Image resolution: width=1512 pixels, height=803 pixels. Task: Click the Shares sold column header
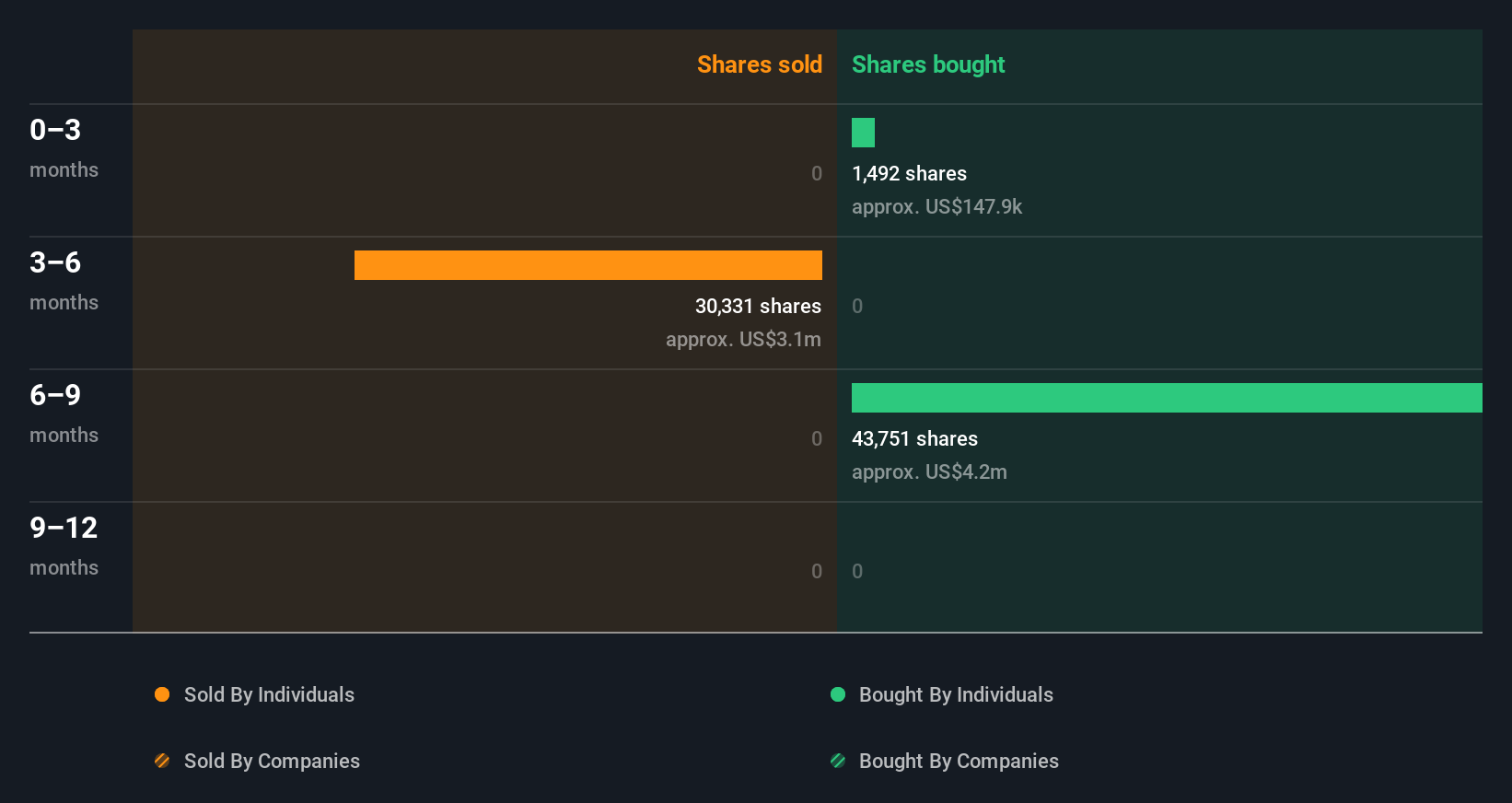(760, 64)
